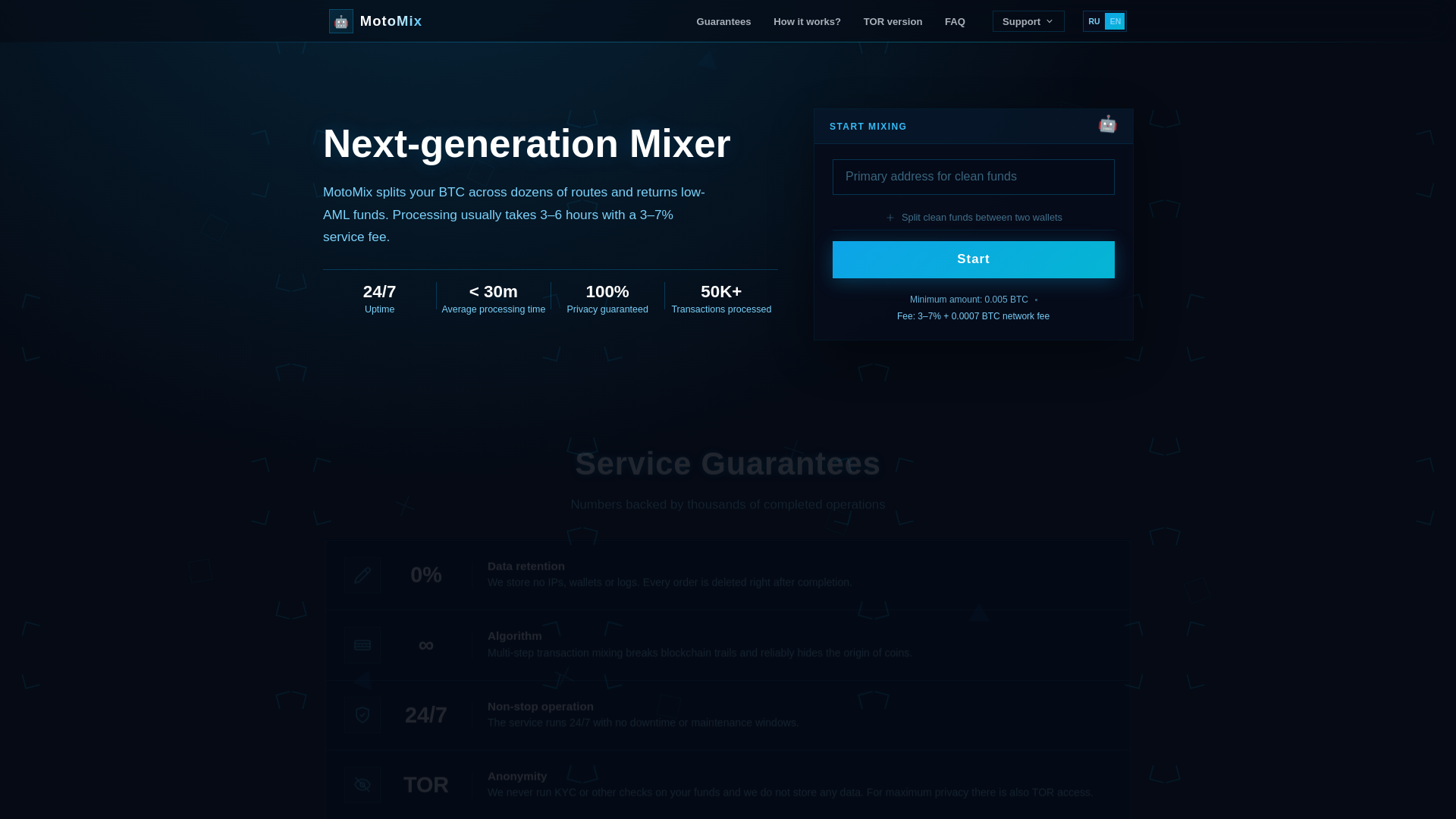Go to Guarantees section in navigation
The height and width of the screenshot is (819, 1456).
[x=723, y=21]
